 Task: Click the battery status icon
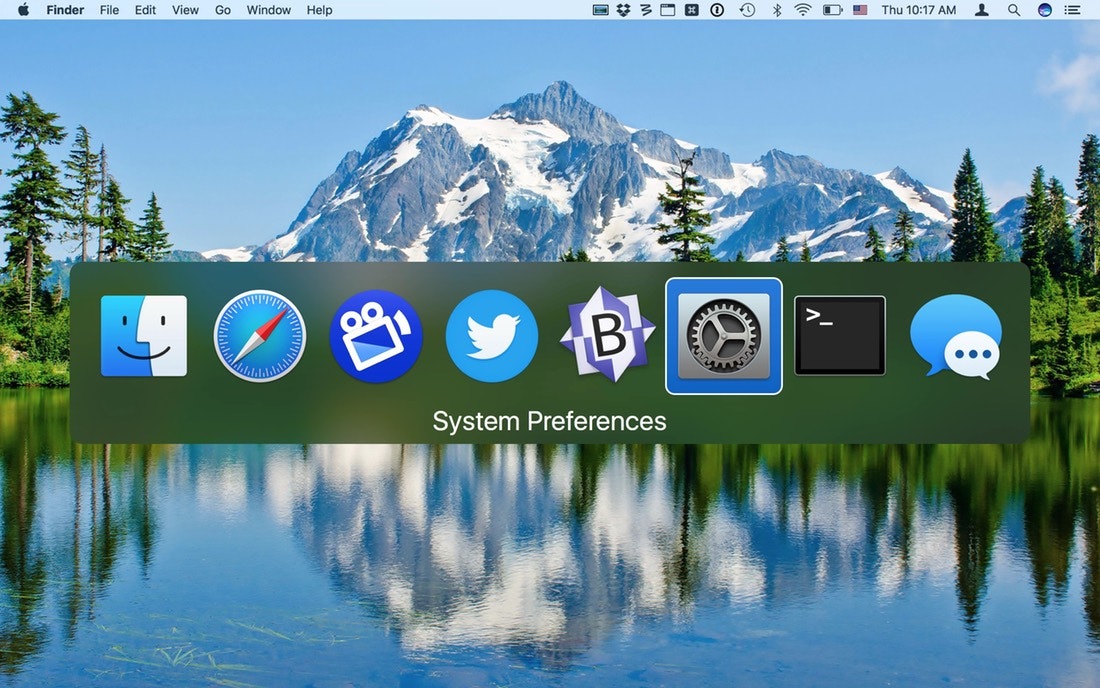coord(832,10)
